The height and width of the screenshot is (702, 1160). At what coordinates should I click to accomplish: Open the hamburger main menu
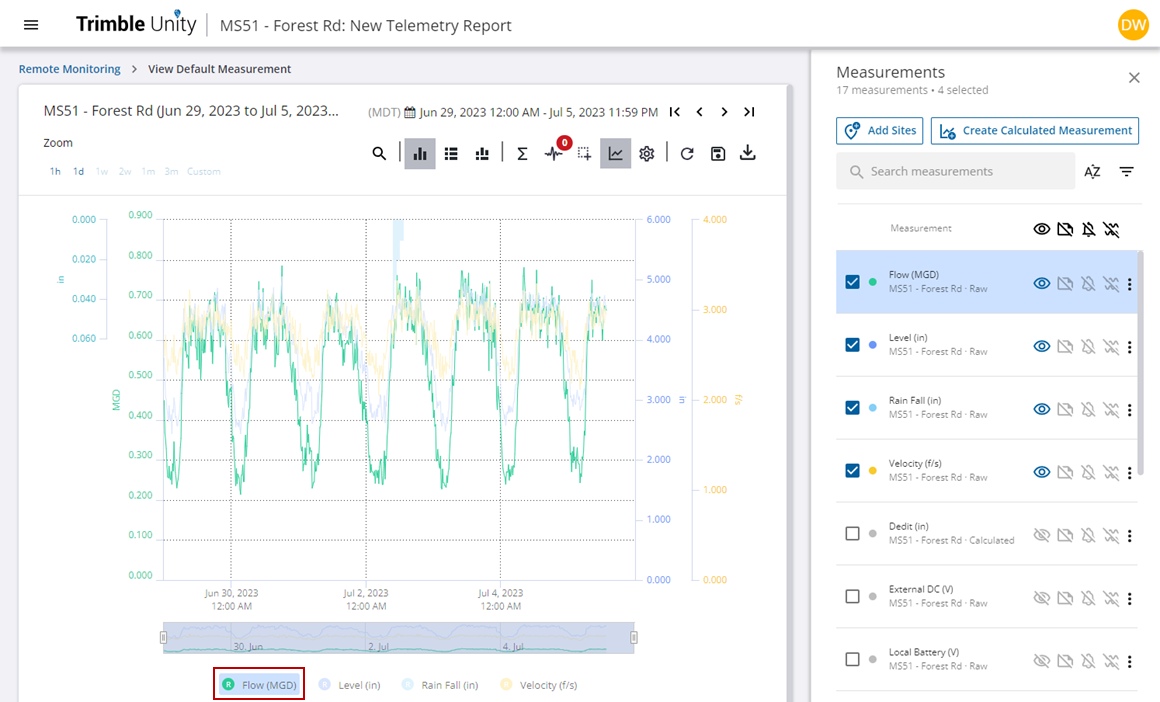[31, 25]
